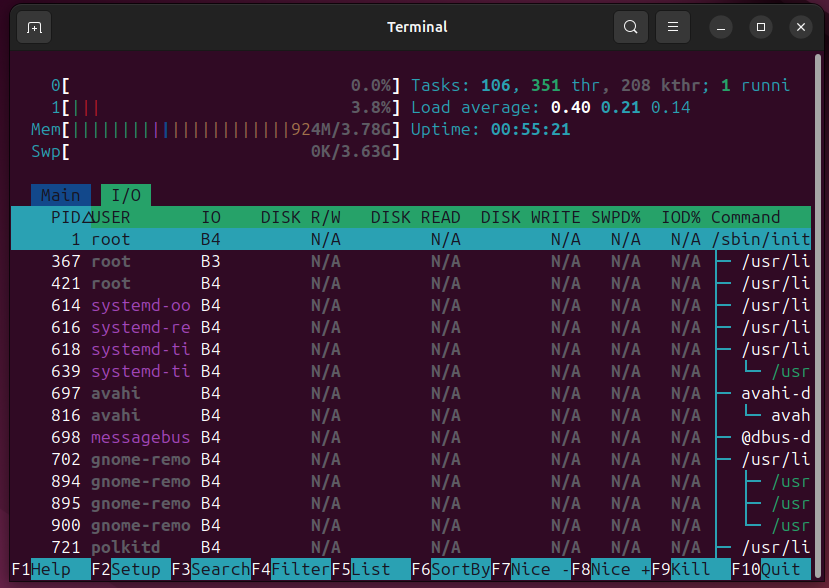
Task: Sort by the PID column header
Action: tap(66, 217)
